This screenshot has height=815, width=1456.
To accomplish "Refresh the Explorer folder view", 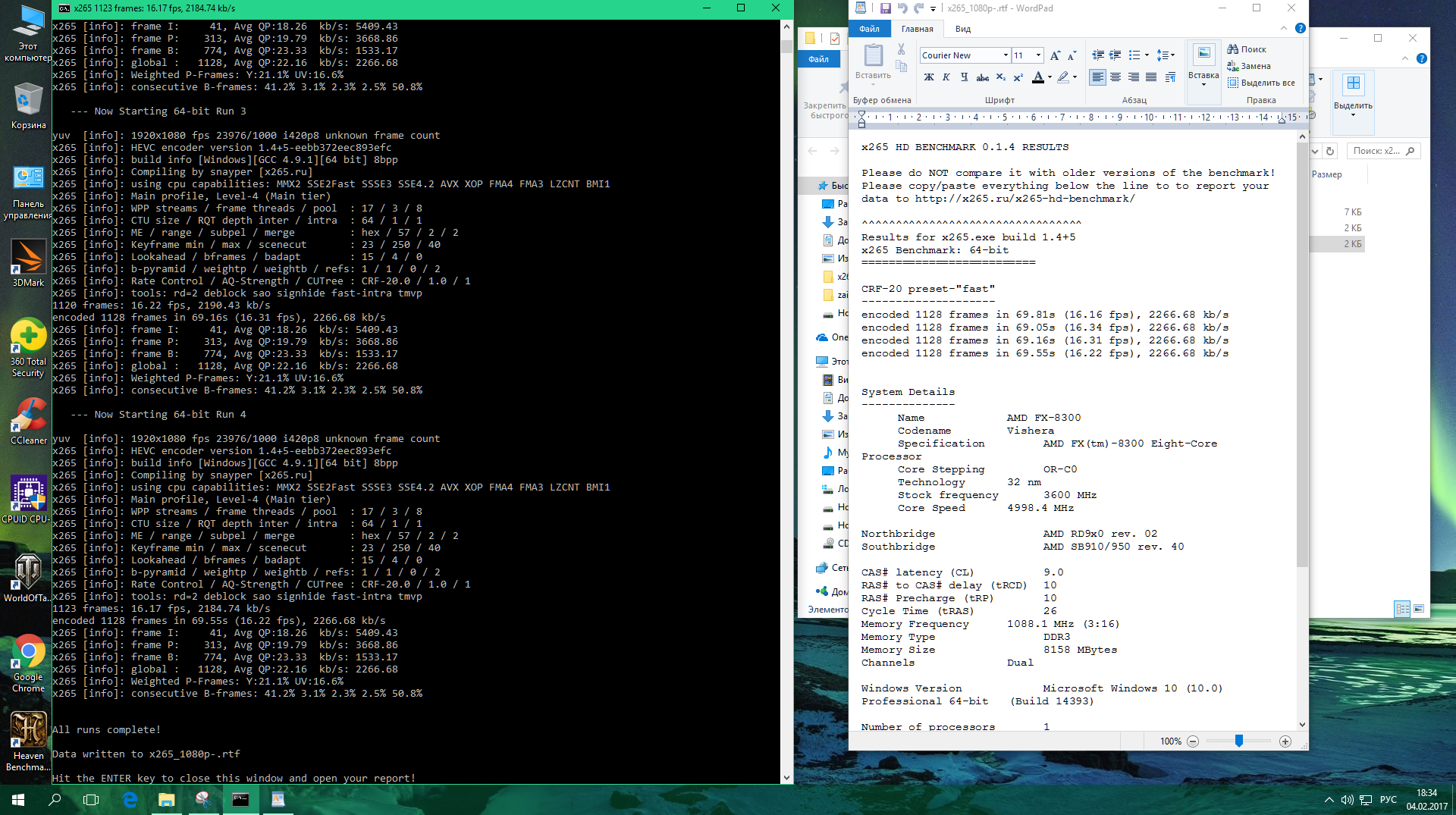I will coord(1330,151).
